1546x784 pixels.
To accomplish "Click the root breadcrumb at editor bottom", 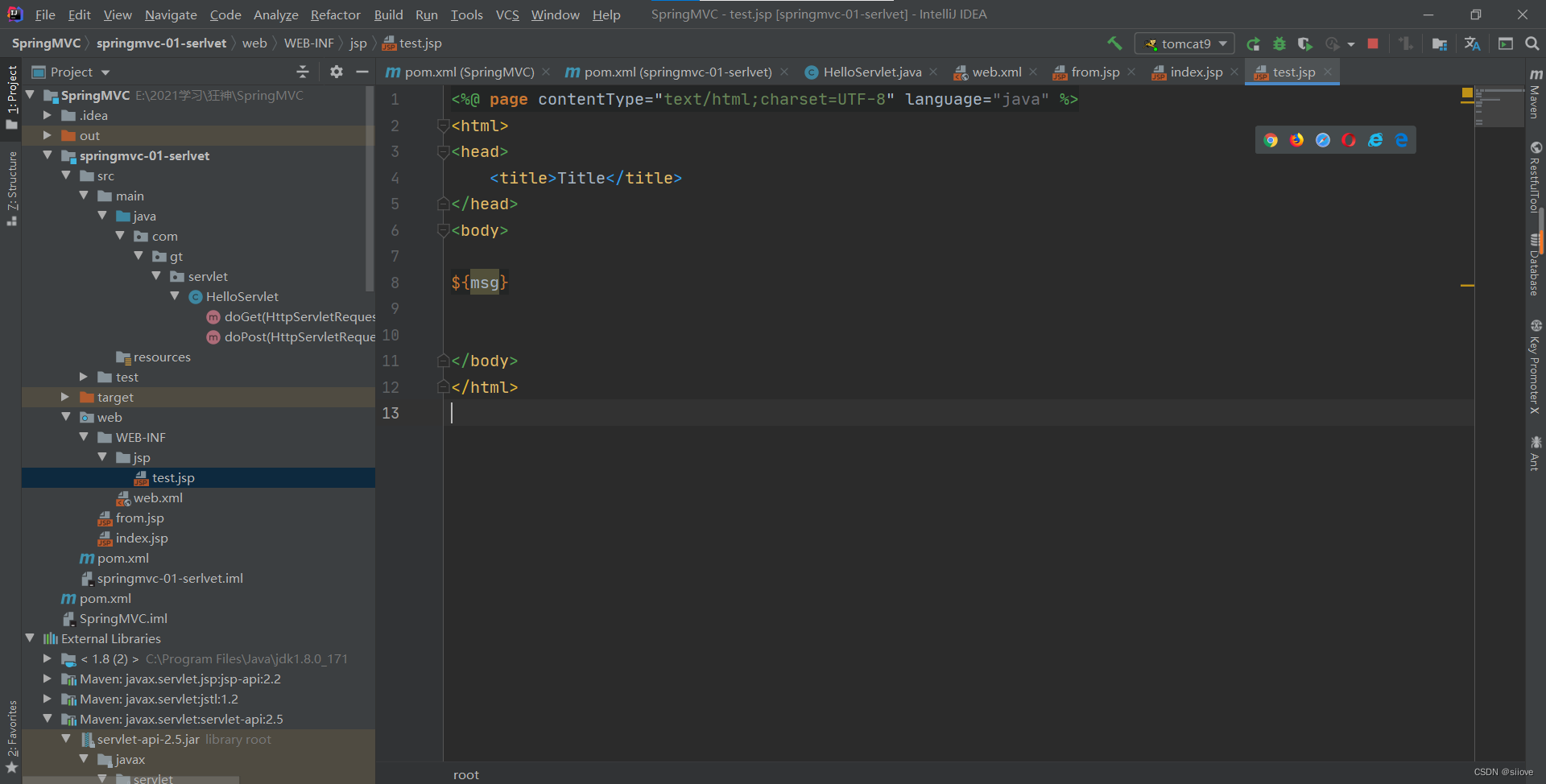I will point(465,774).
